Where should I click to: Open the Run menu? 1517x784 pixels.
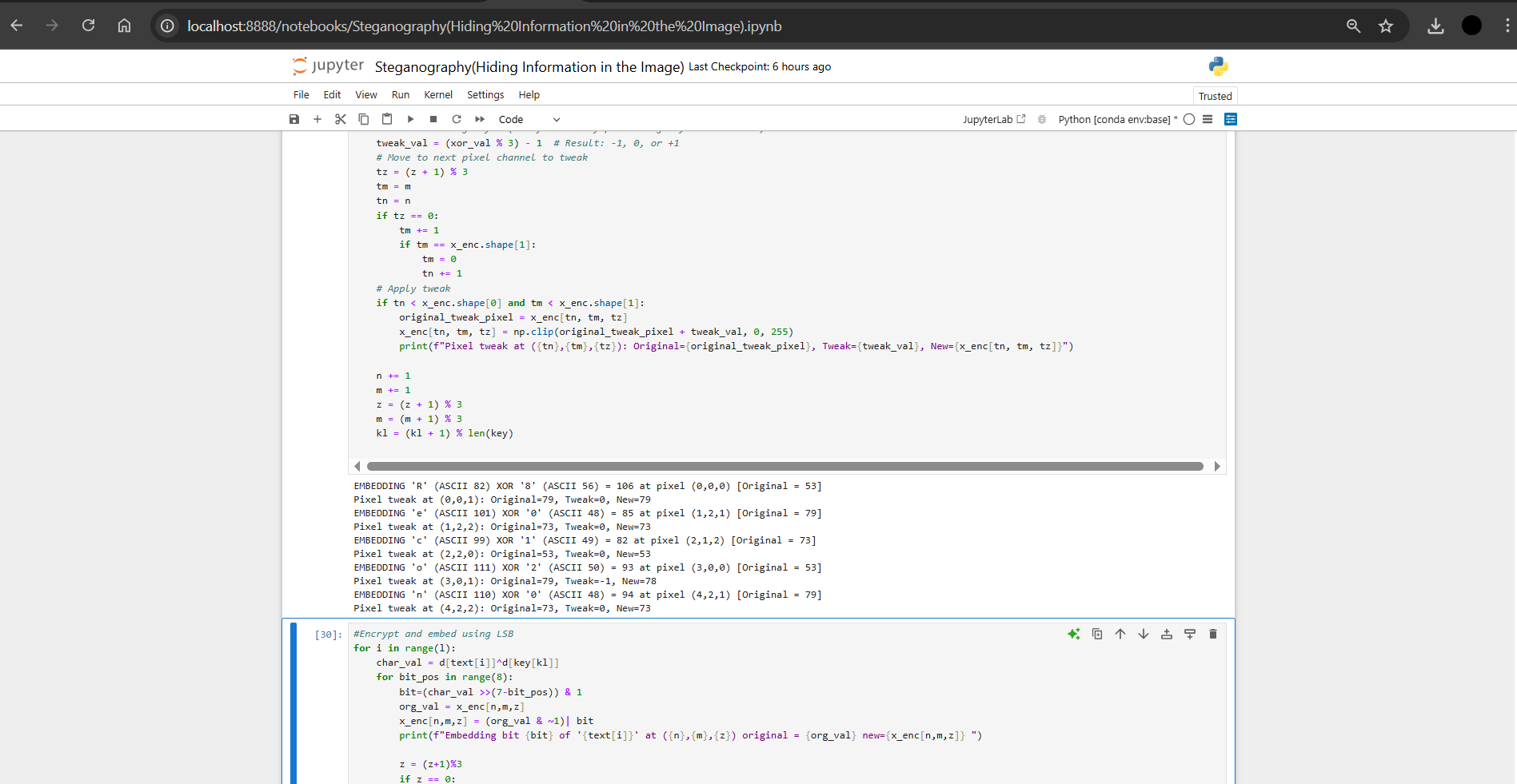pyautogui.click(x=401, y=94)
